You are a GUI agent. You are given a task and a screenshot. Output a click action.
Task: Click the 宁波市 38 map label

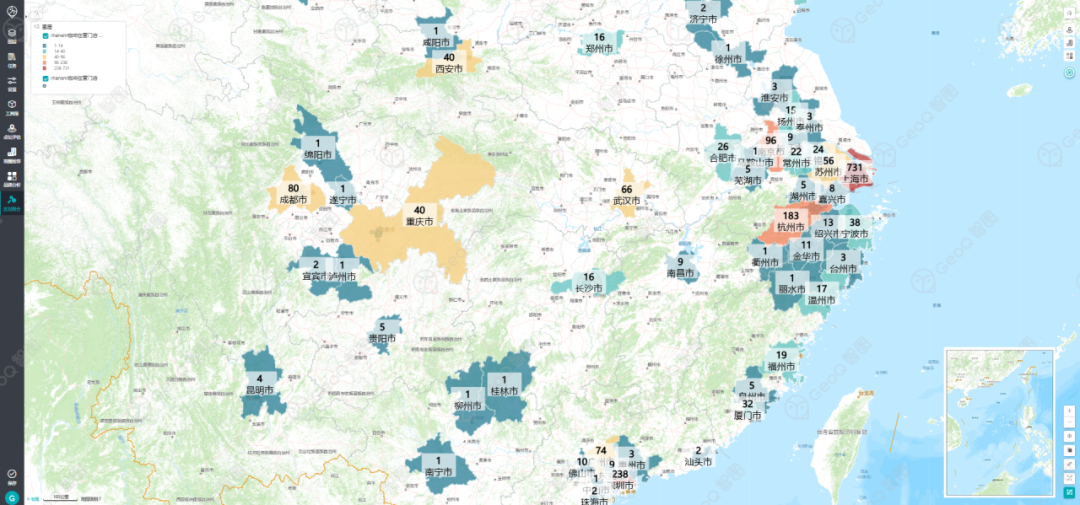pos(855,228)
